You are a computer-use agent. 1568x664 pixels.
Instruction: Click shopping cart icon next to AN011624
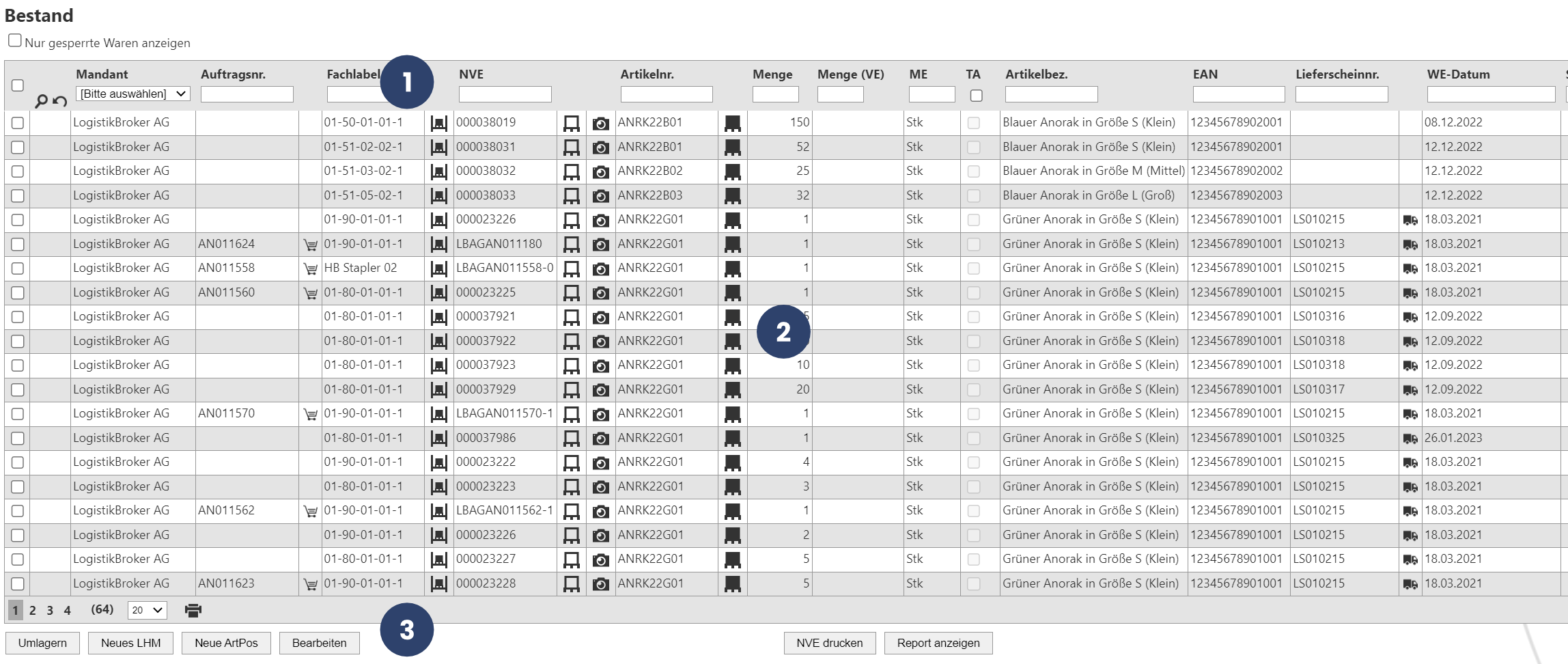point(310,245)
